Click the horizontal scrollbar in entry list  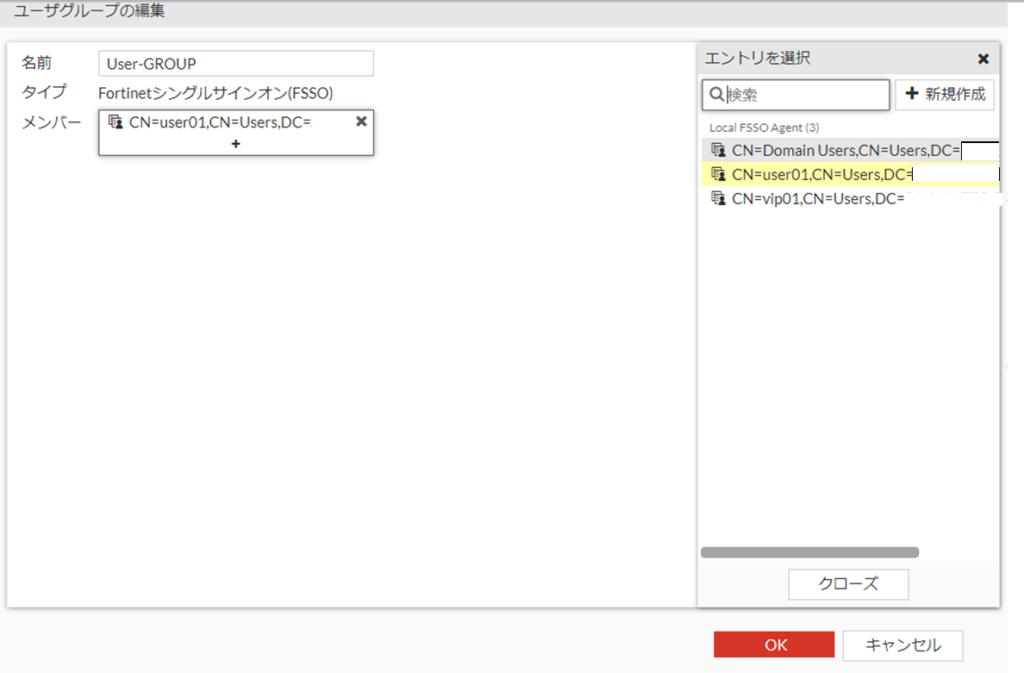809,552
